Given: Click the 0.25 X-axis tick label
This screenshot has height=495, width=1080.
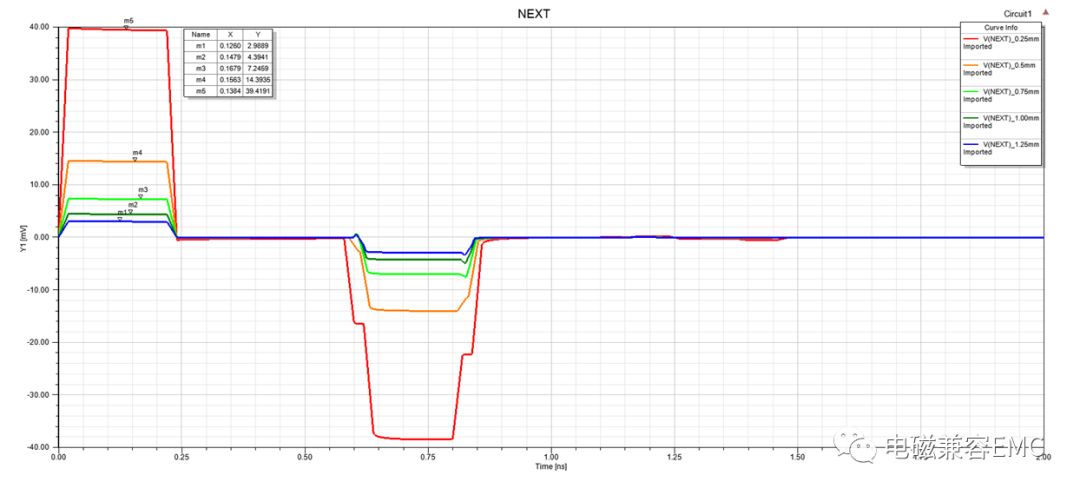Looking at the screenshot, I should (182, 456).
